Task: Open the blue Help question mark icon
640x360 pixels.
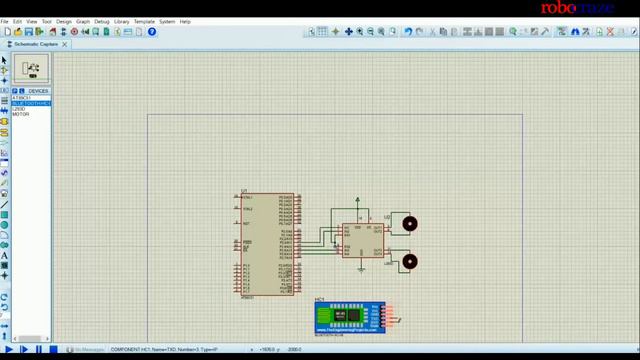Action: point(152,32)
